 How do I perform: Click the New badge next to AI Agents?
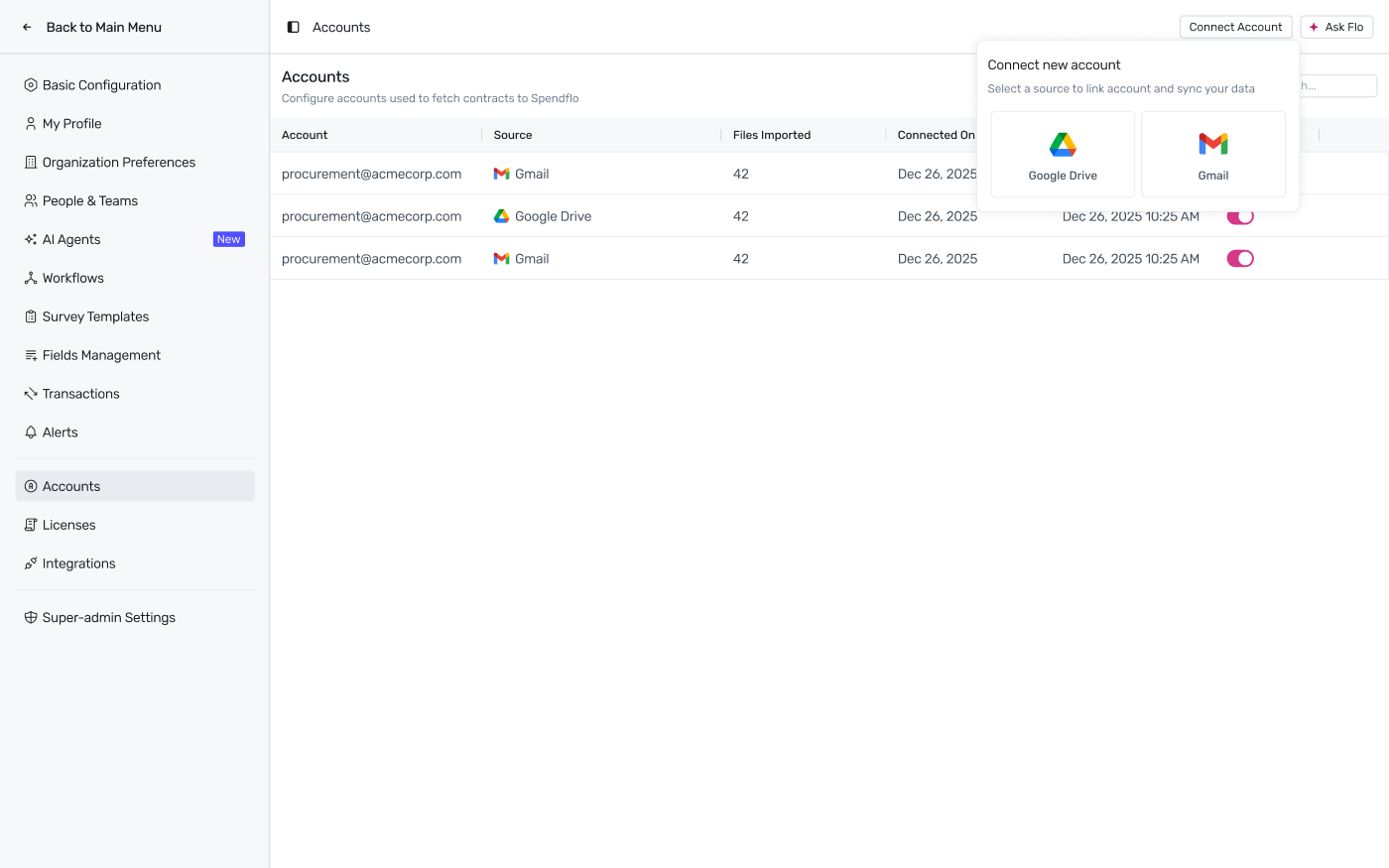[229, 240]
